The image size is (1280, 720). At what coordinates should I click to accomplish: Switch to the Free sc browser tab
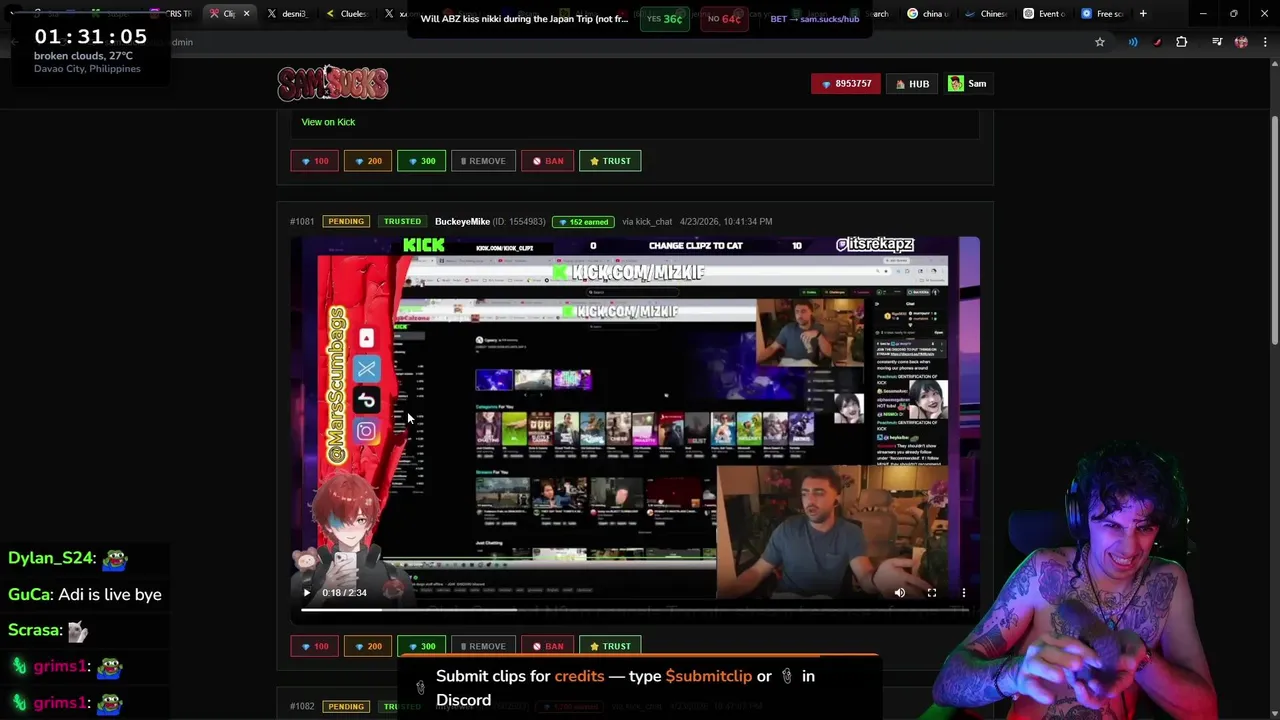point(1102,14)
